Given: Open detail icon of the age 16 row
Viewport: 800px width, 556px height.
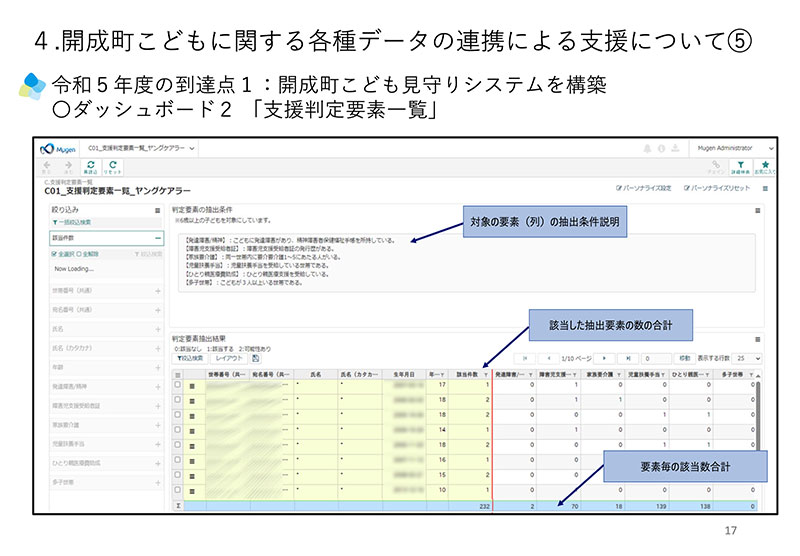Looking at the screenshot, I should click(x=192, y=461).
